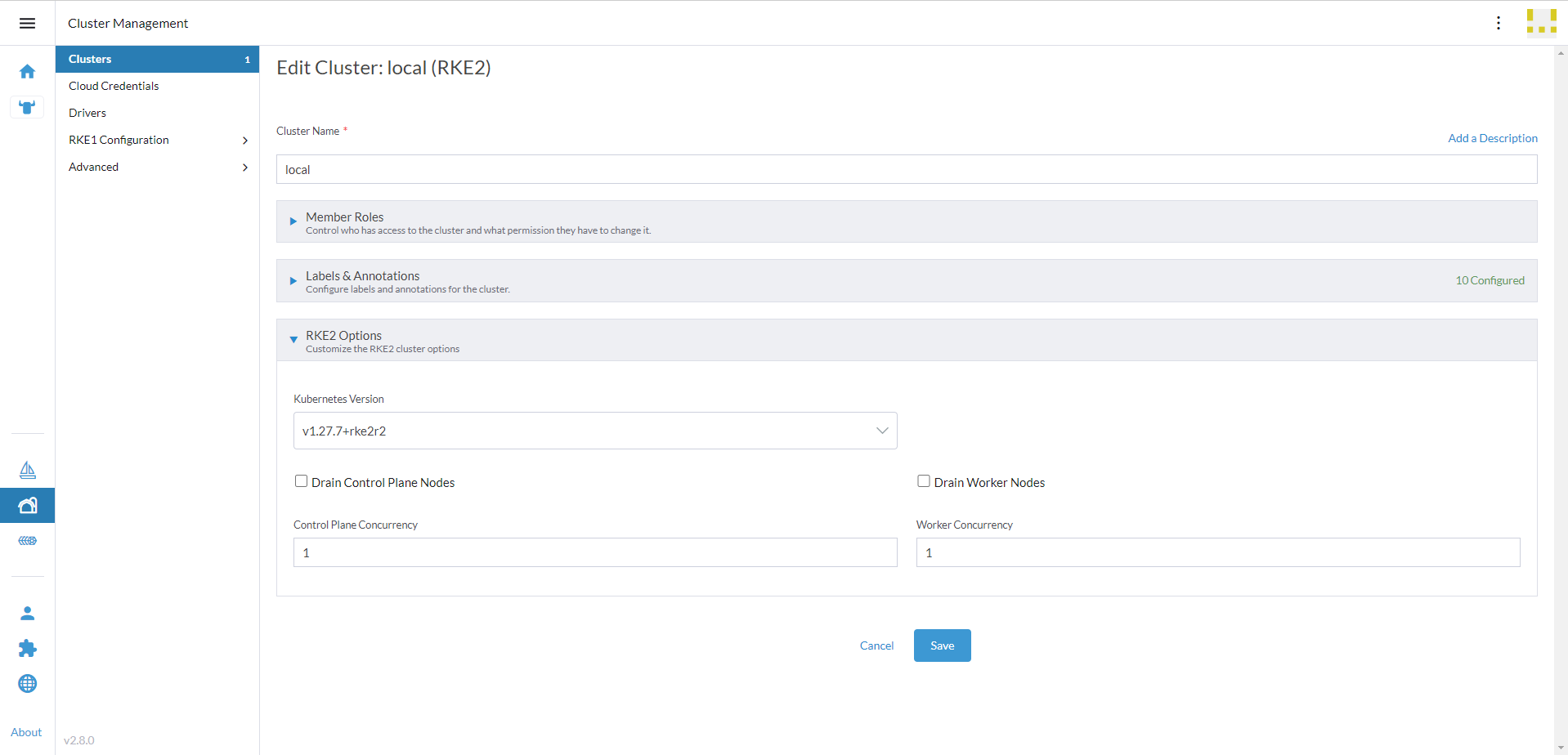Open the Kubernetes Version dropdown
This screenshot has width=1568, height=755.
coord(594,431)
